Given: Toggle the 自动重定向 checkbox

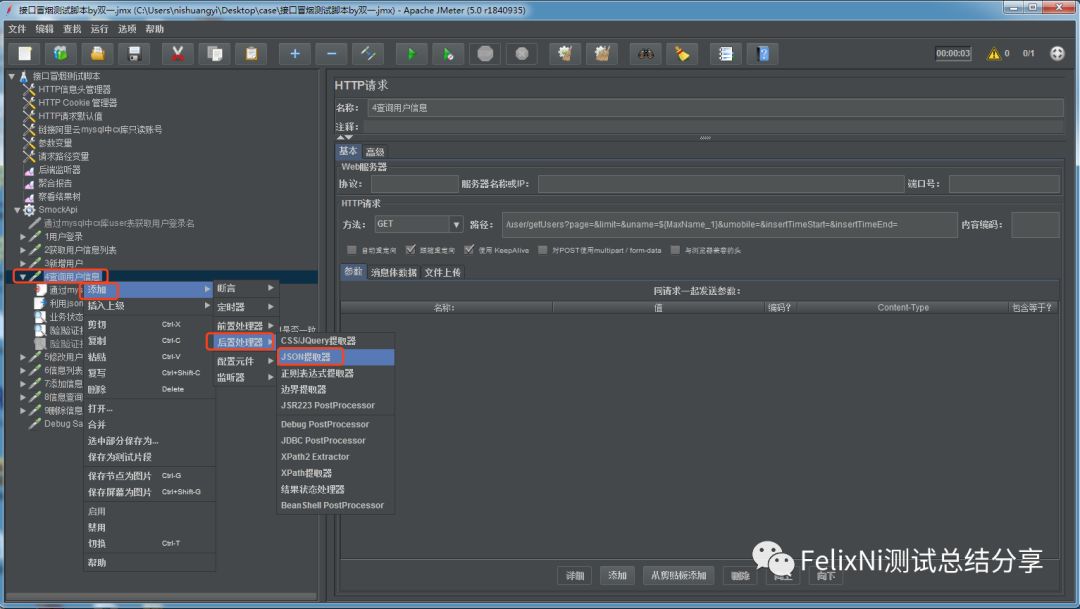Looking at the screenshot, I should [352, 250].
